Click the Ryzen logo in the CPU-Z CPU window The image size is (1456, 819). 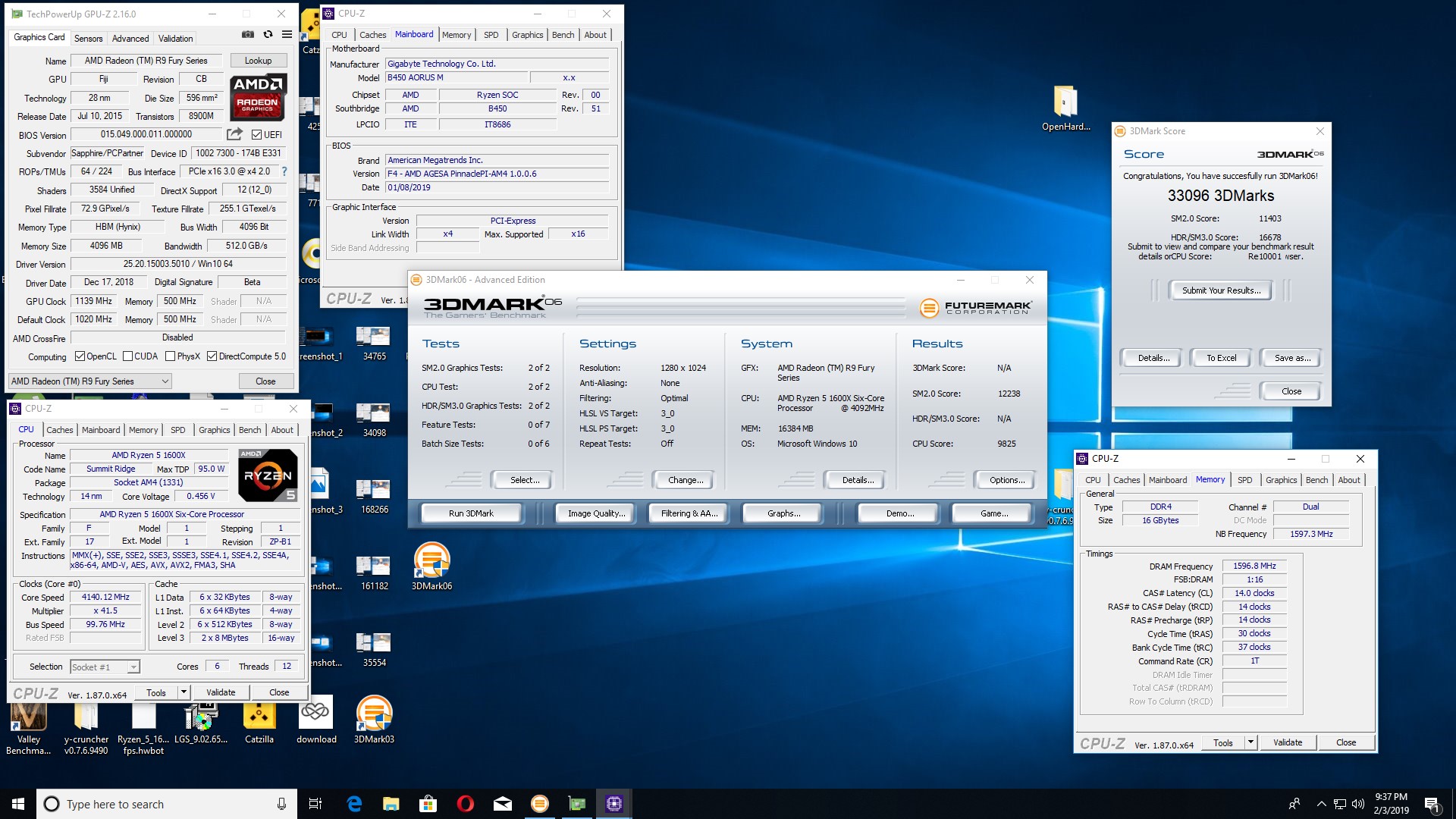click(x=268, y=475)
